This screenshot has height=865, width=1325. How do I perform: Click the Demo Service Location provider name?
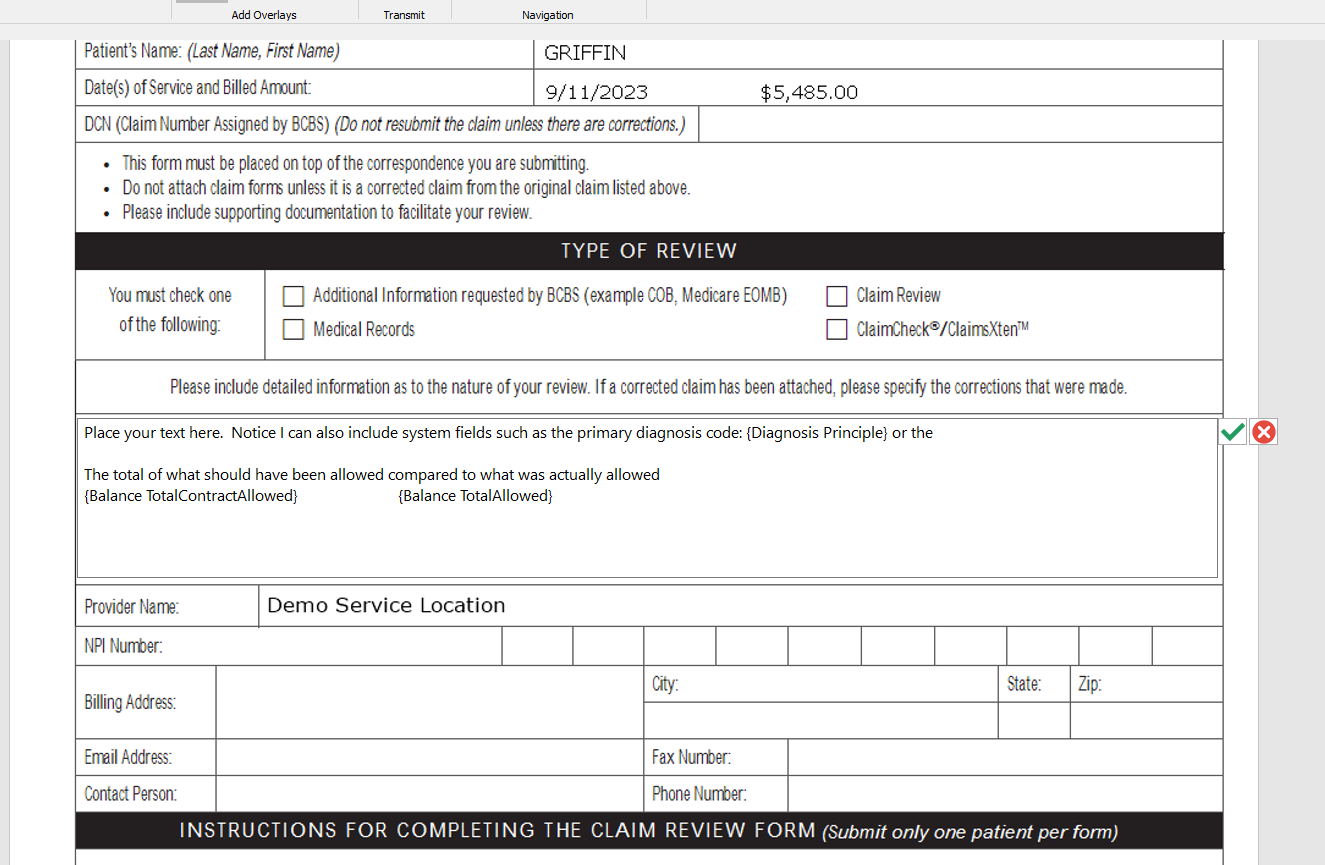click(x=386, y=605)
